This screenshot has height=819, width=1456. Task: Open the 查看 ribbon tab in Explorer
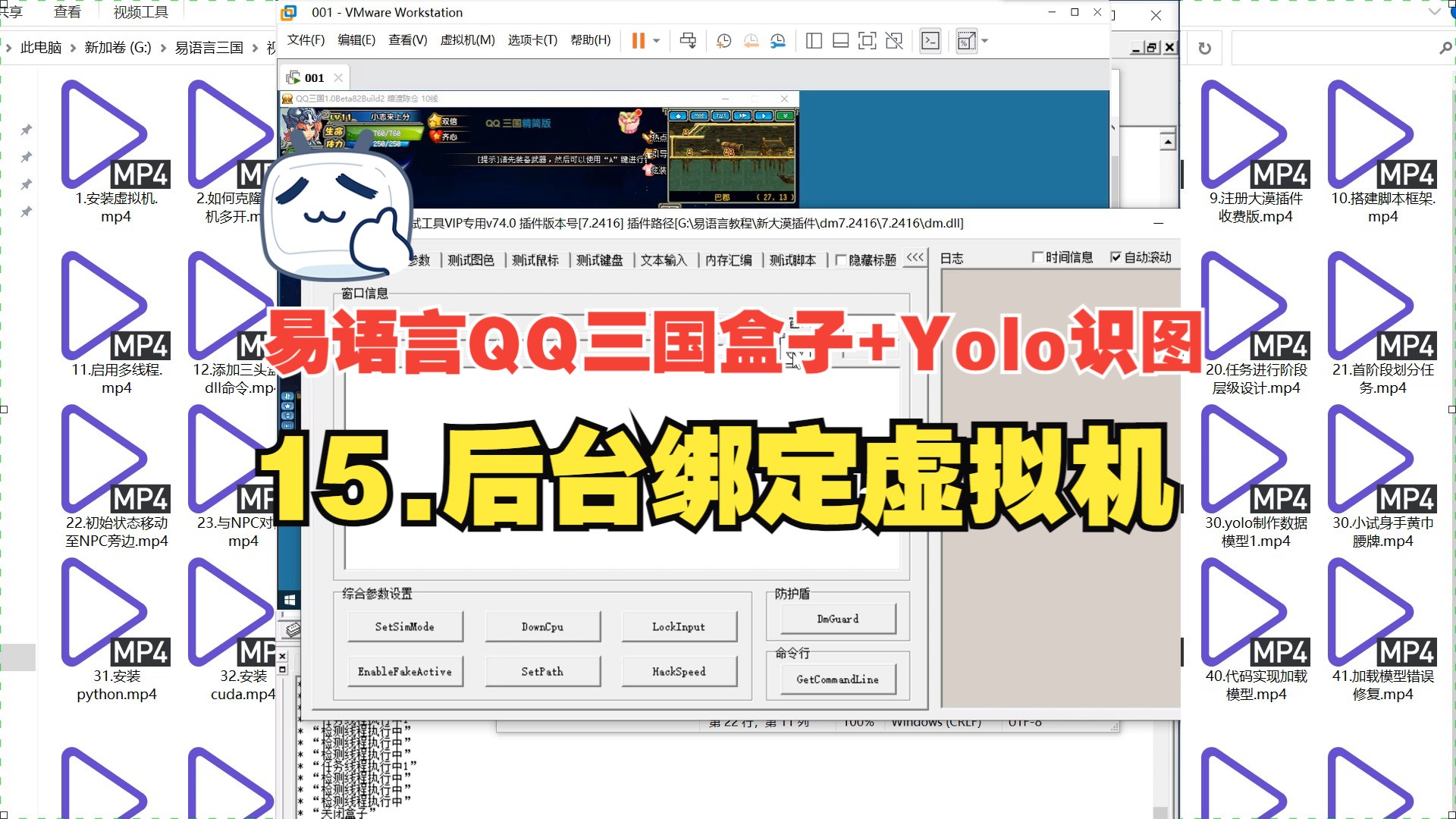(x=67, y=12)
